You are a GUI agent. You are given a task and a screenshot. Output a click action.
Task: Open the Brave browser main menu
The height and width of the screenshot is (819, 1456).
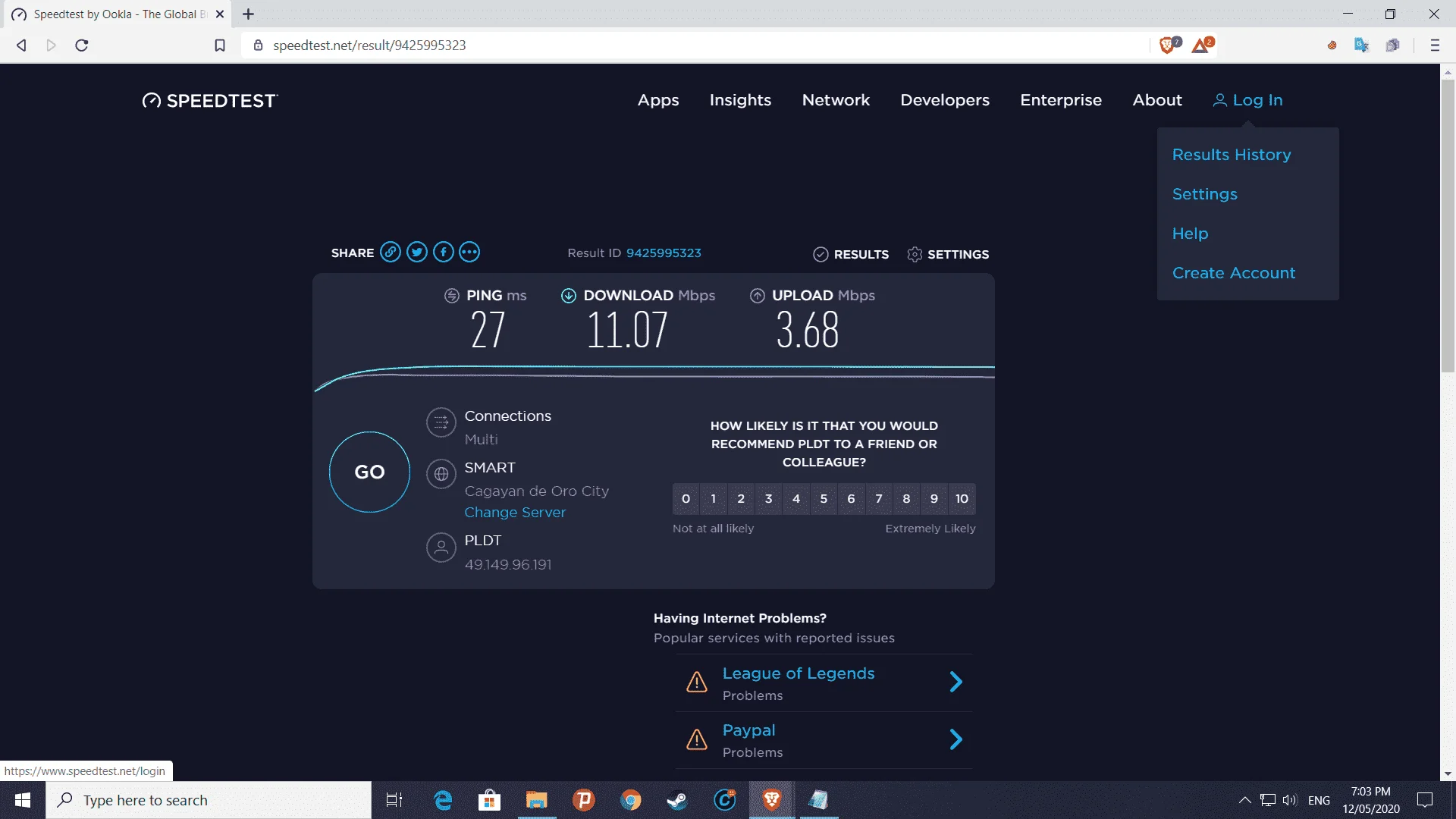point(1435,45)
